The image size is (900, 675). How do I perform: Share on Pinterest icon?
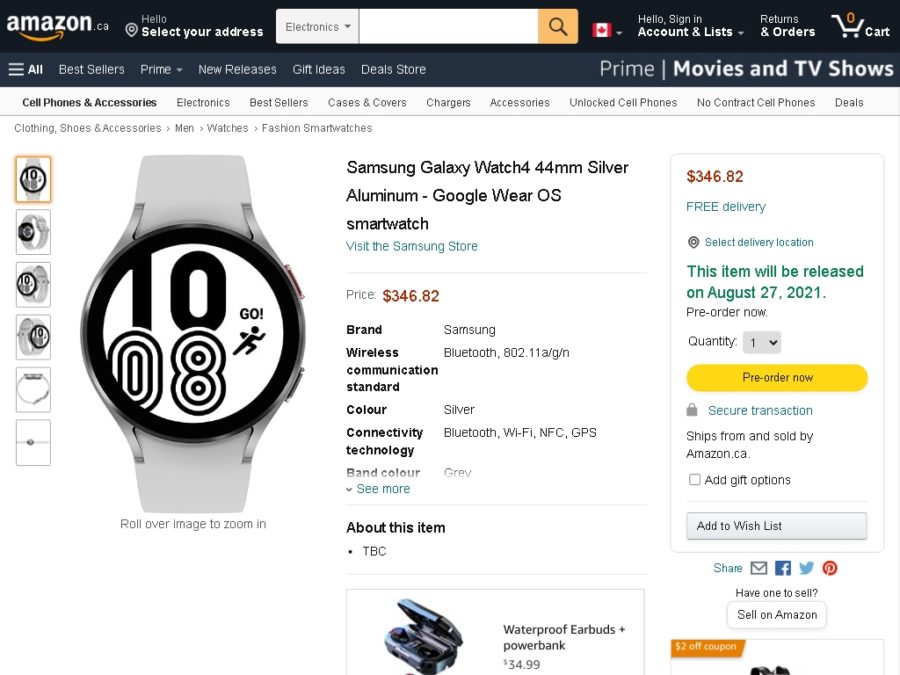(830, 568)
